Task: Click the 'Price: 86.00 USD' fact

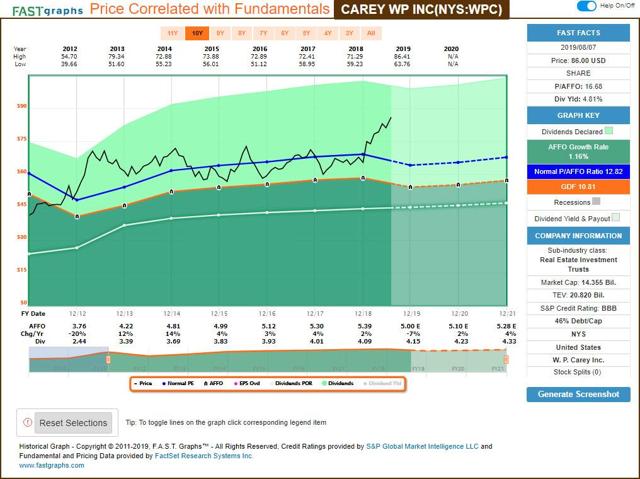Action: point(578,60)
